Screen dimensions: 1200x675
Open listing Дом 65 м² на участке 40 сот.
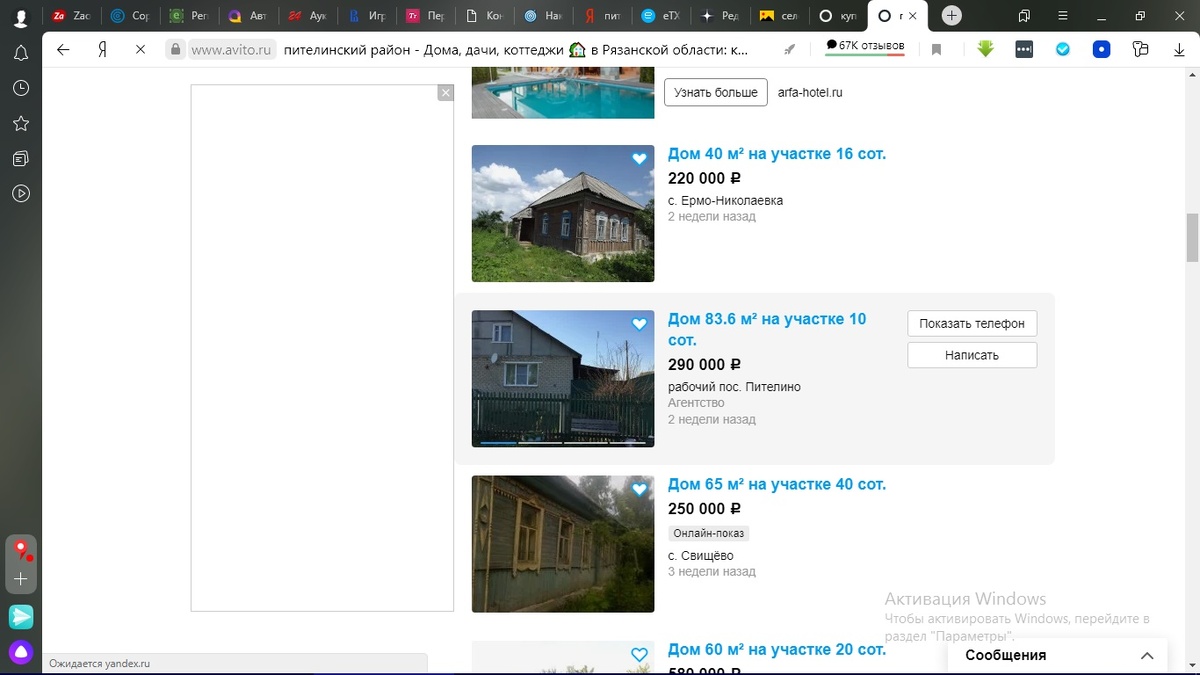tap(777, 485)
